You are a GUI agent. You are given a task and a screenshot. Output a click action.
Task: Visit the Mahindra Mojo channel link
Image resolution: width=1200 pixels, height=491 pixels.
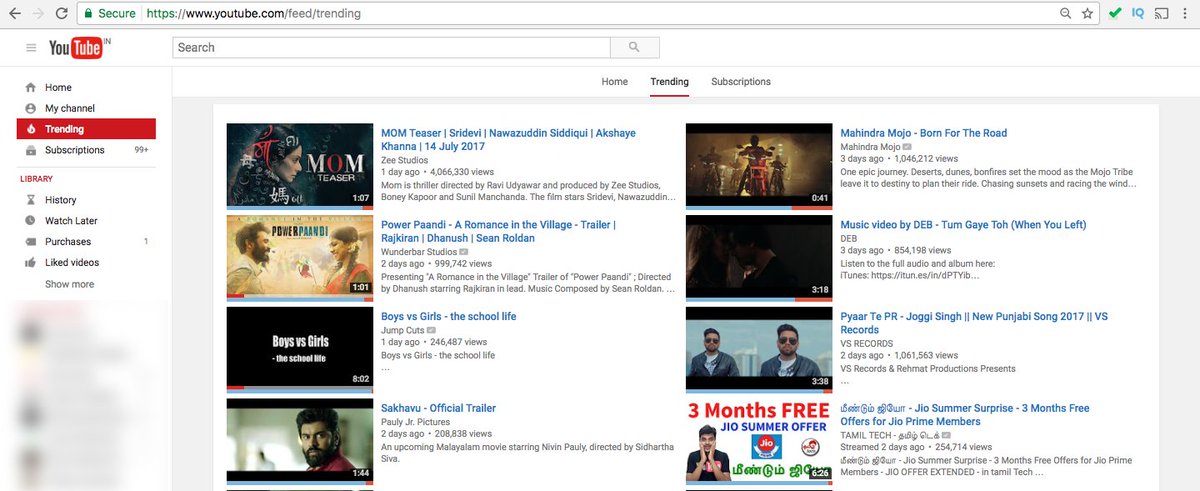point(870,146)
